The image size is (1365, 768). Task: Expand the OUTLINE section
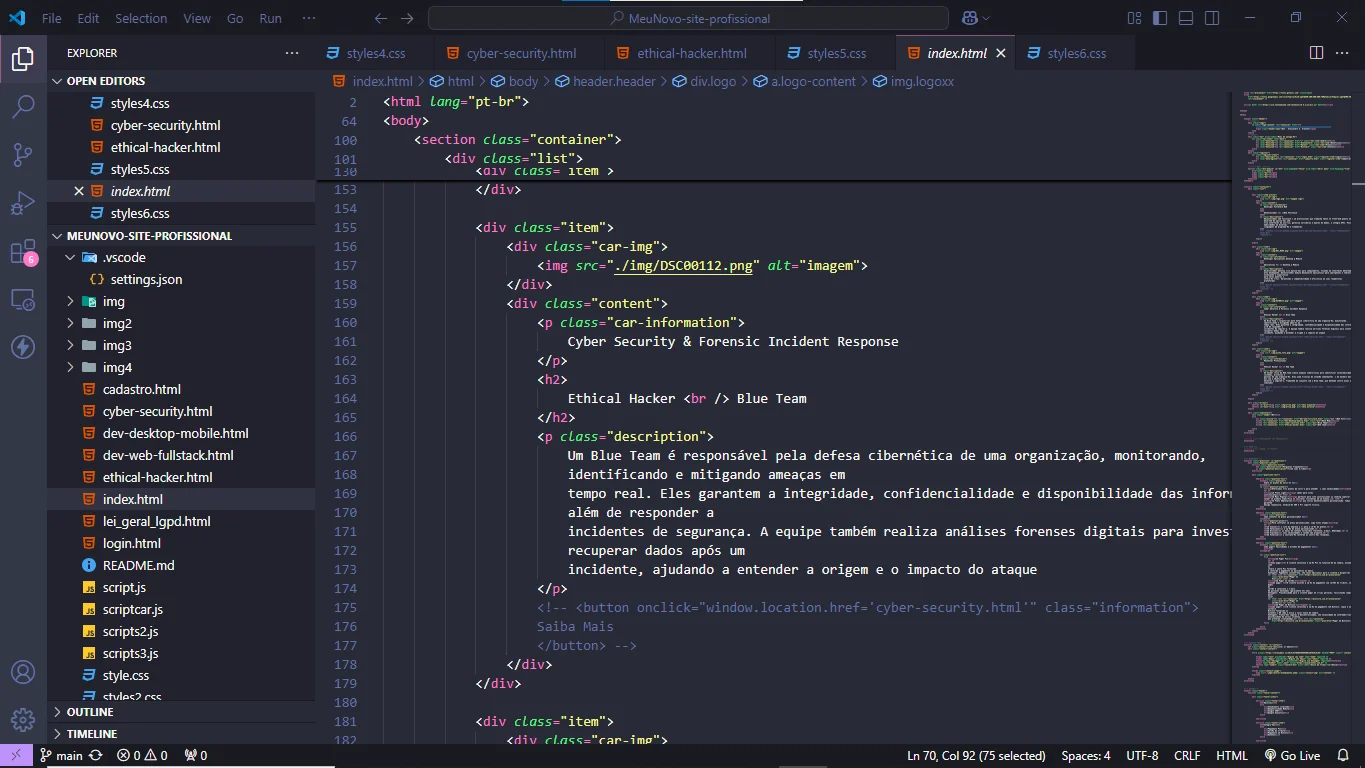(90, 712)
